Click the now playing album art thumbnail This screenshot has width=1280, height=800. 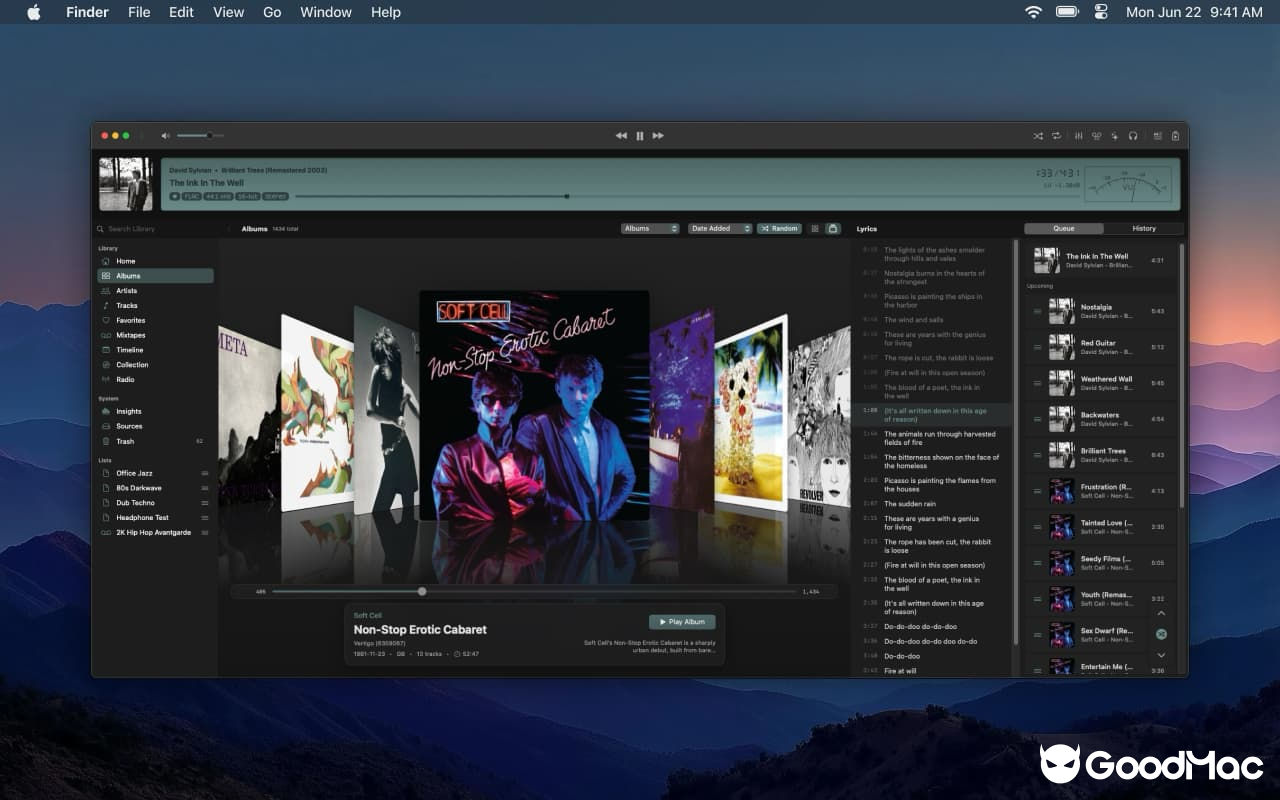click(x=126, y=184)
